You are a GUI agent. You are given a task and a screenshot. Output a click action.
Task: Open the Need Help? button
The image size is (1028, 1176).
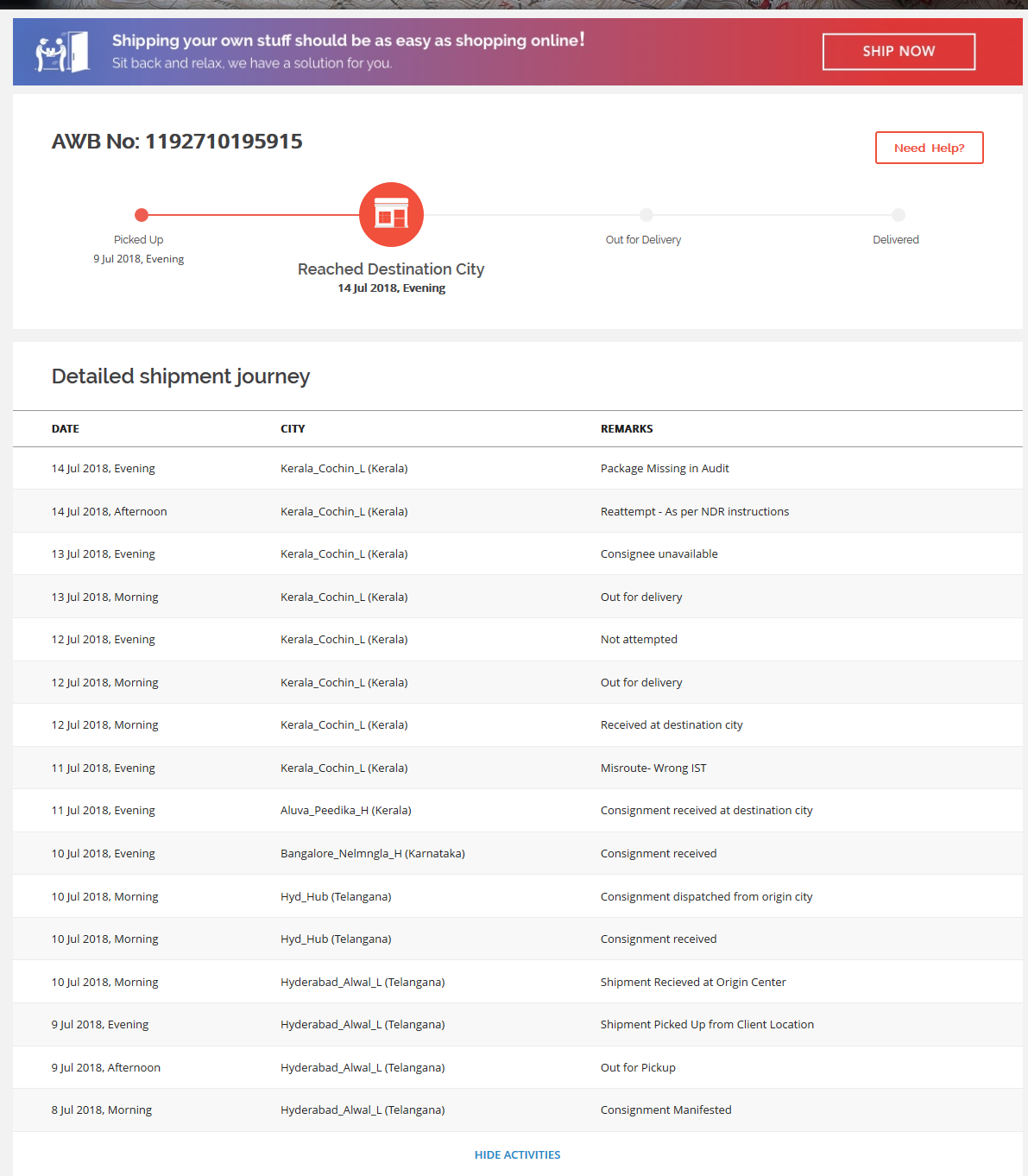[929, 148]
